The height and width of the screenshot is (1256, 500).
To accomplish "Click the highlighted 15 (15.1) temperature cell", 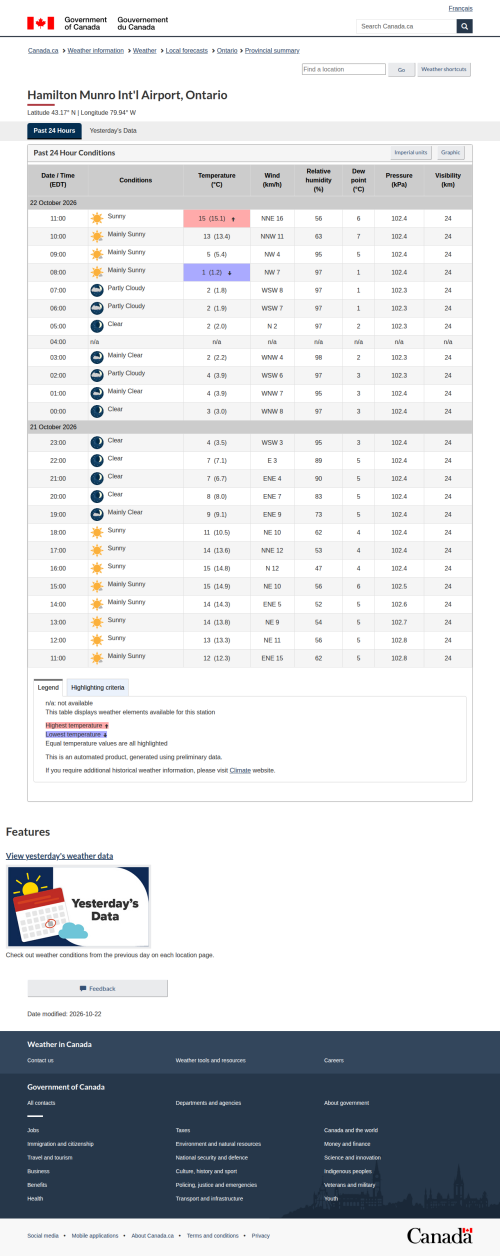I will tap(217, 218).
